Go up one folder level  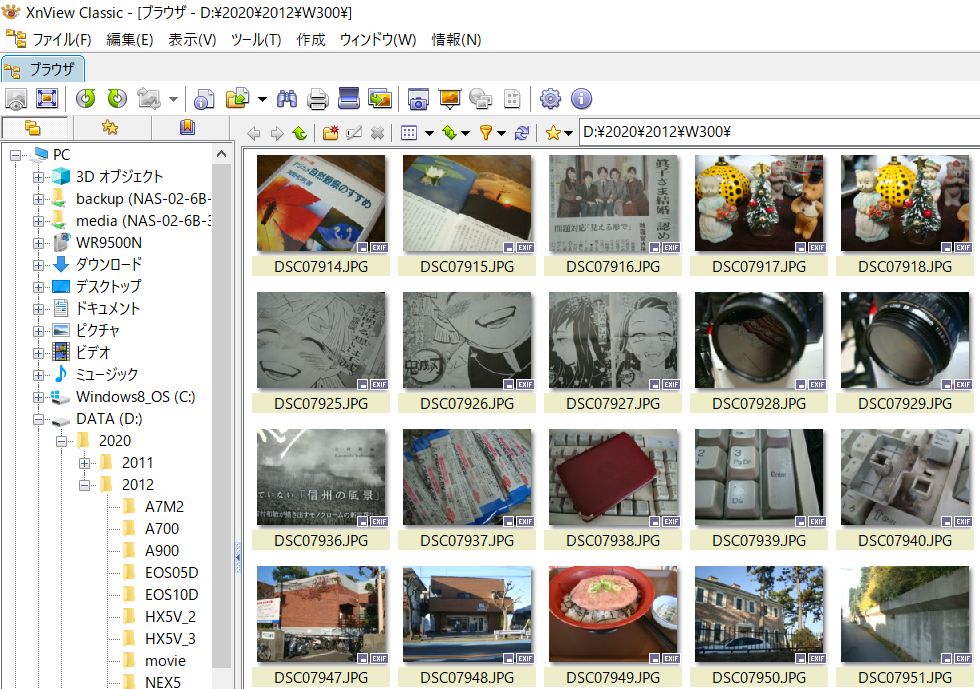tap(300, 133)
